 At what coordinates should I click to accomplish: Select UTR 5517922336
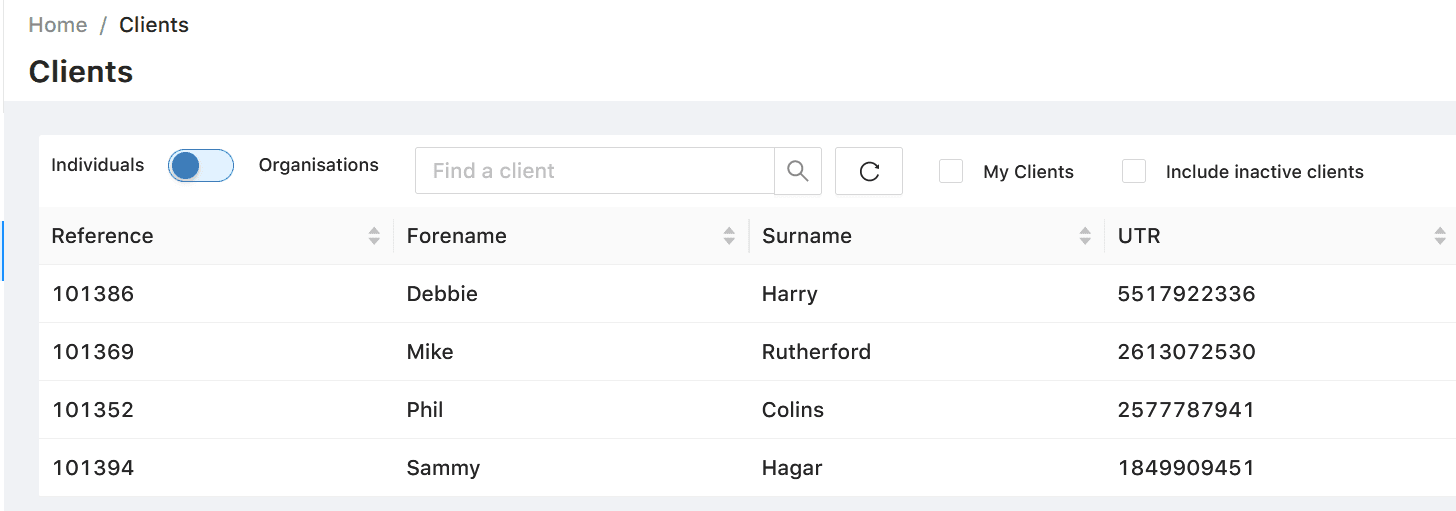pos(1186,294)
